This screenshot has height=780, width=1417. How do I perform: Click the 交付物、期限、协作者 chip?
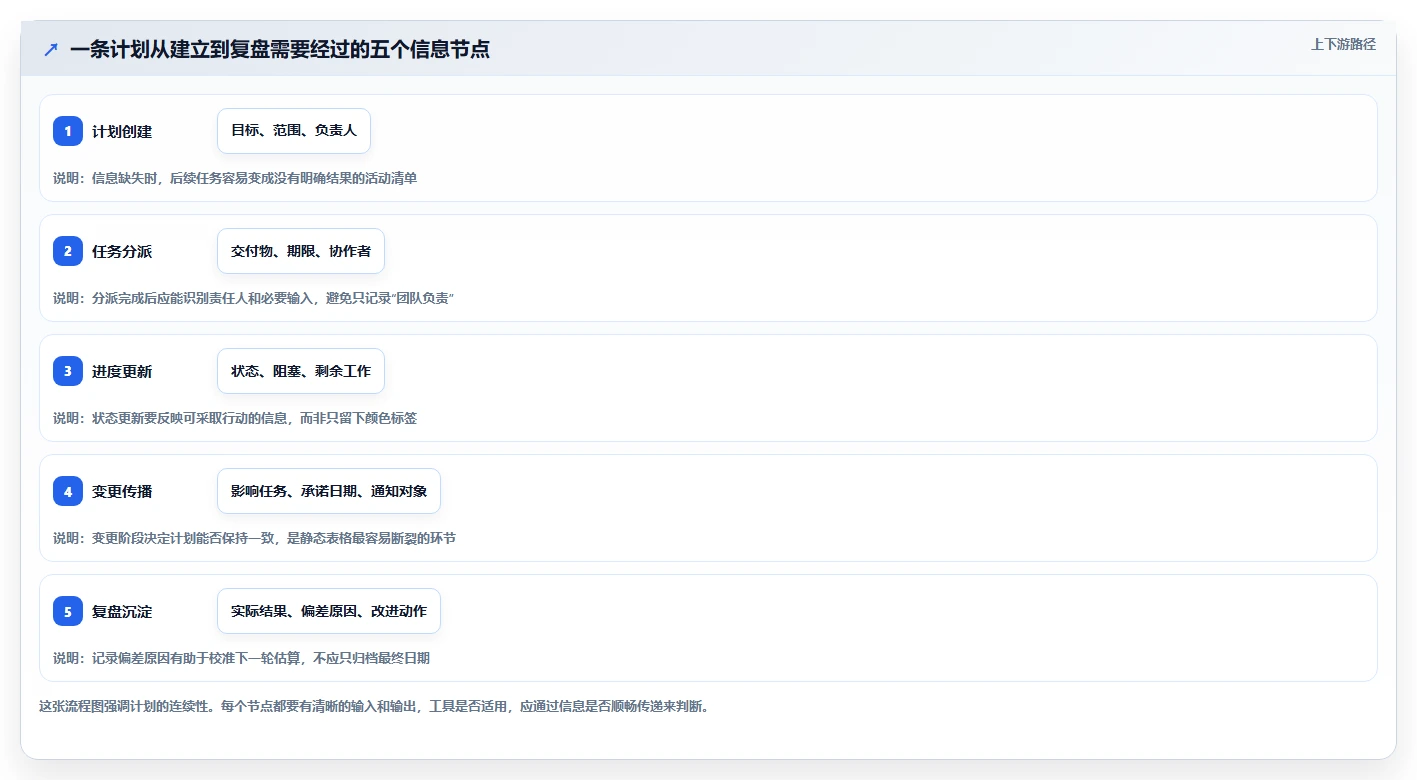tap(301, 251)
